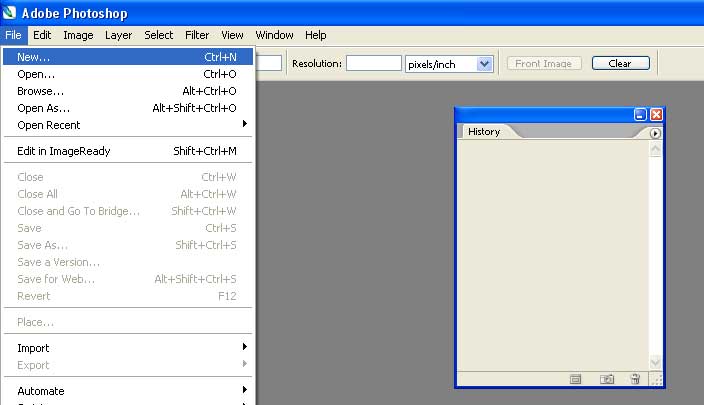Click the Front Image button
Screen dimensions: 704x405
point(544,63)
